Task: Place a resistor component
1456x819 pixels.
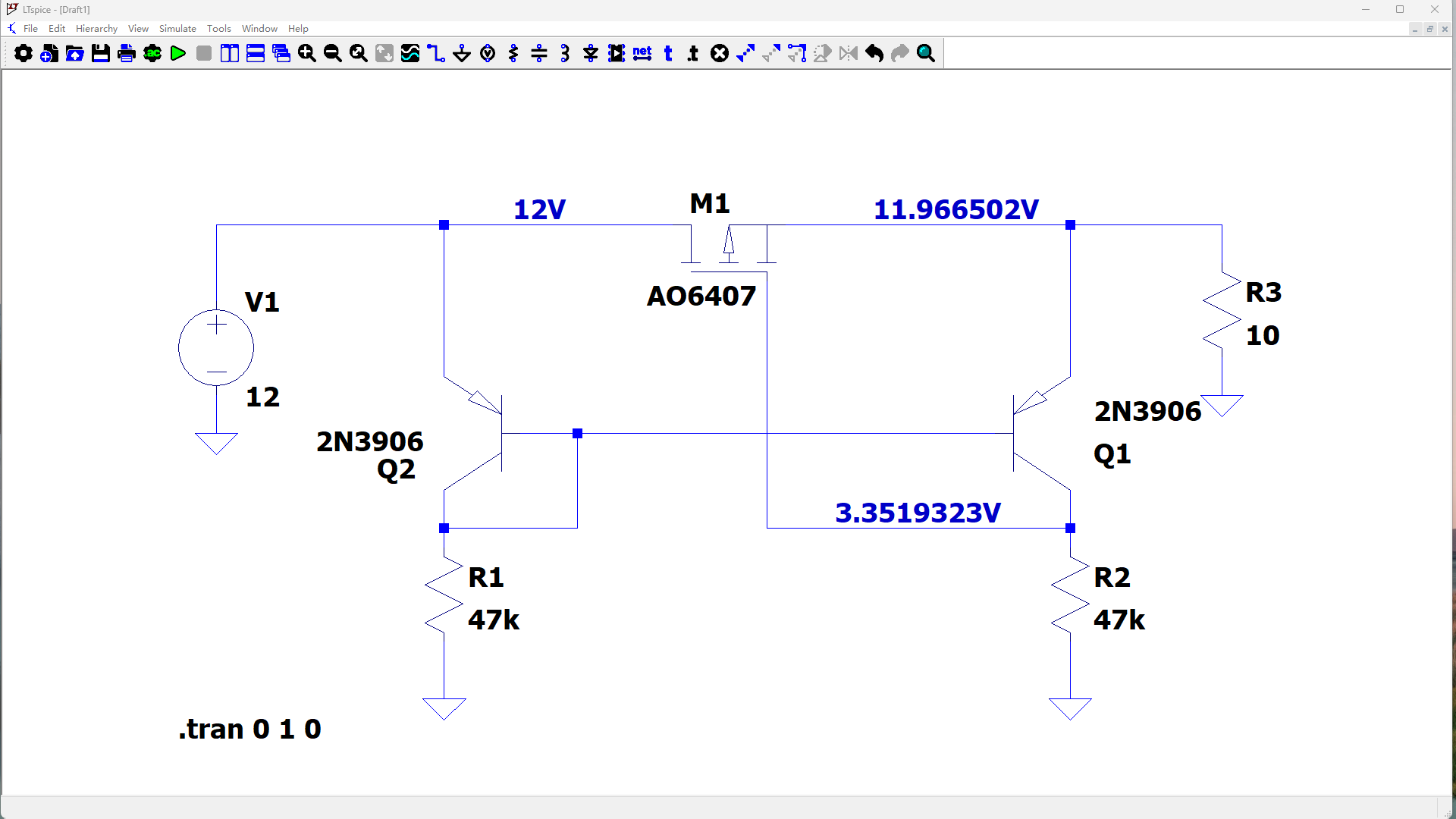Action: [513, 53]
